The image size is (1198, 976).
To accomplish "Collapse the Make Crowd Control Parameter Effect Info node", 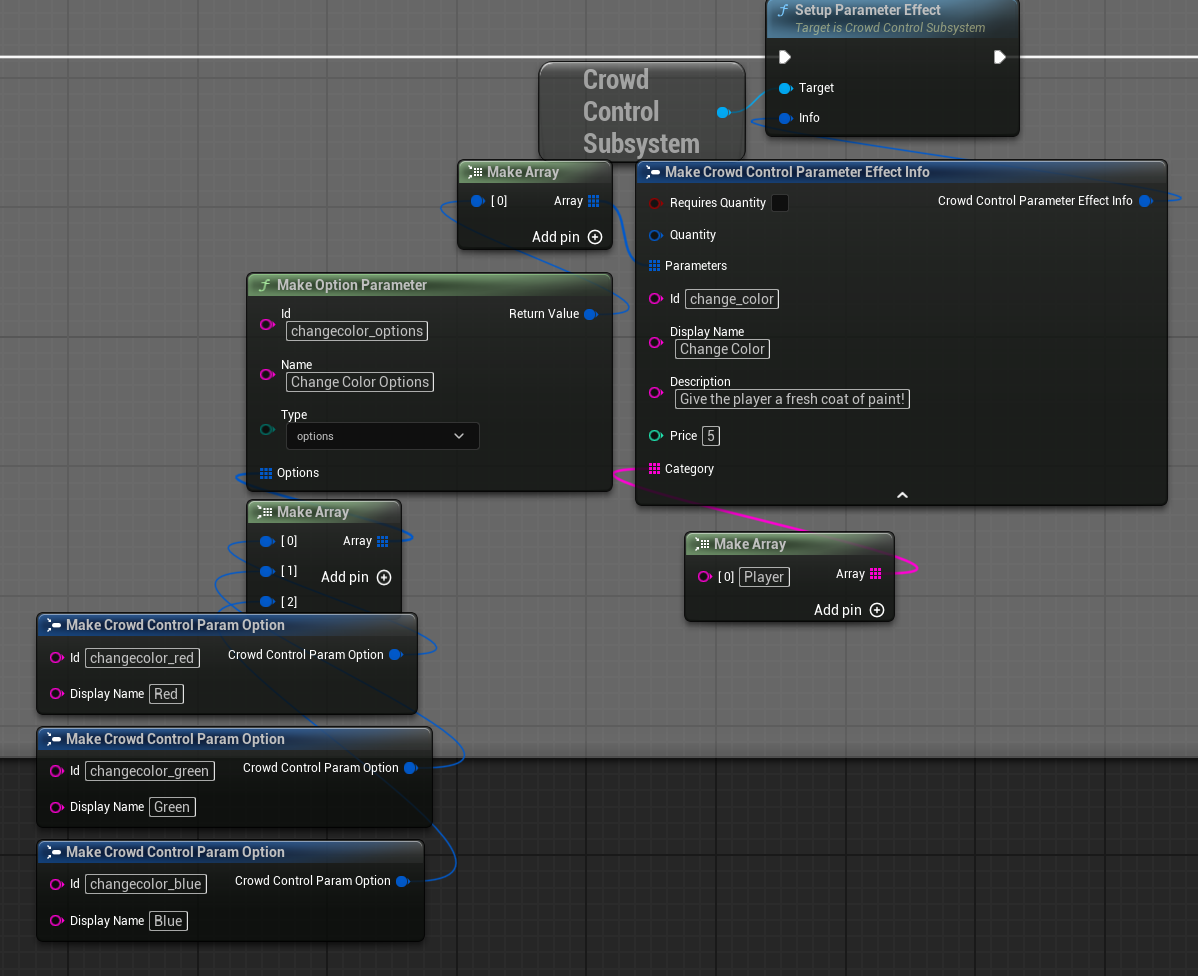I will (902, 496).
